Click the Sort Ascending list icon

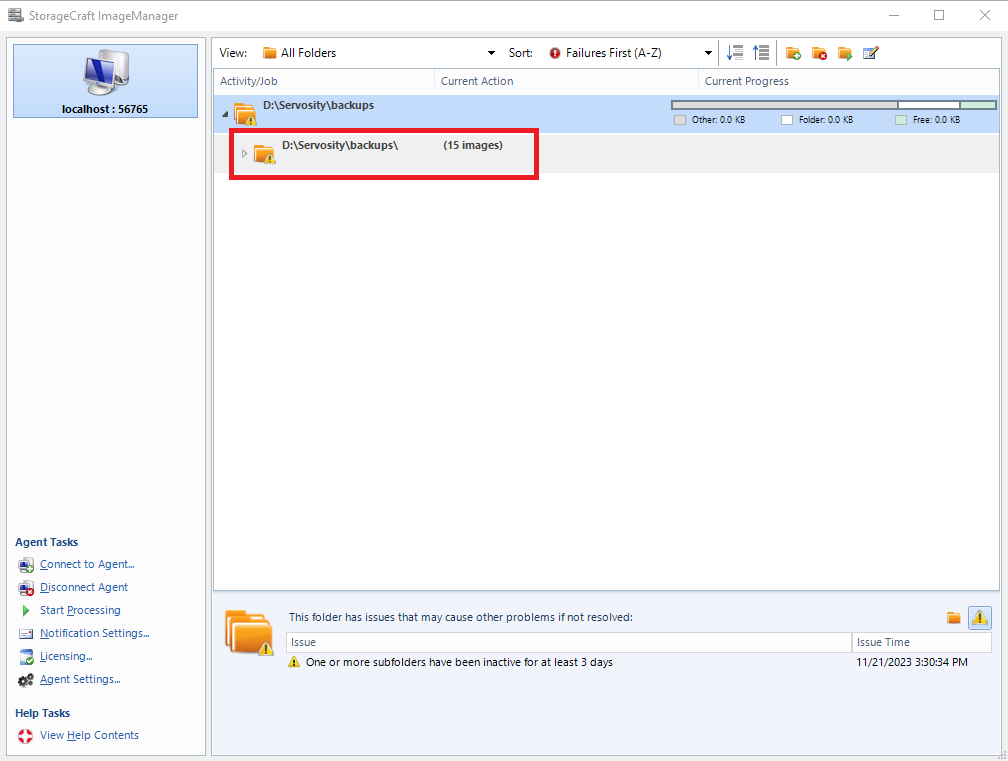tap(761, 52)
